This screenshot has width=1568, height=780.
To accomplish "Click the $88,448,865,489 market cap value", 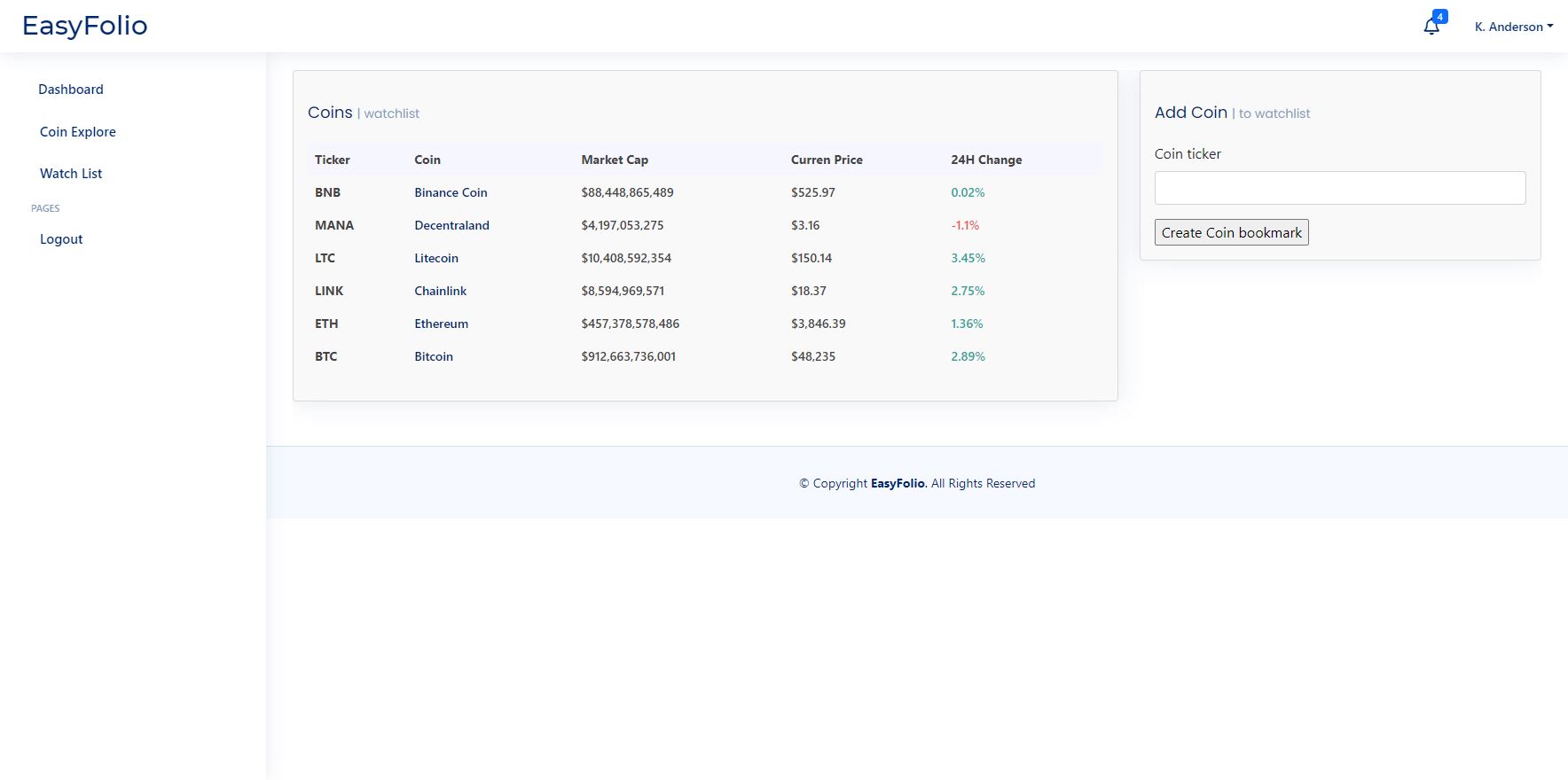I will click(x=627, y=192).
